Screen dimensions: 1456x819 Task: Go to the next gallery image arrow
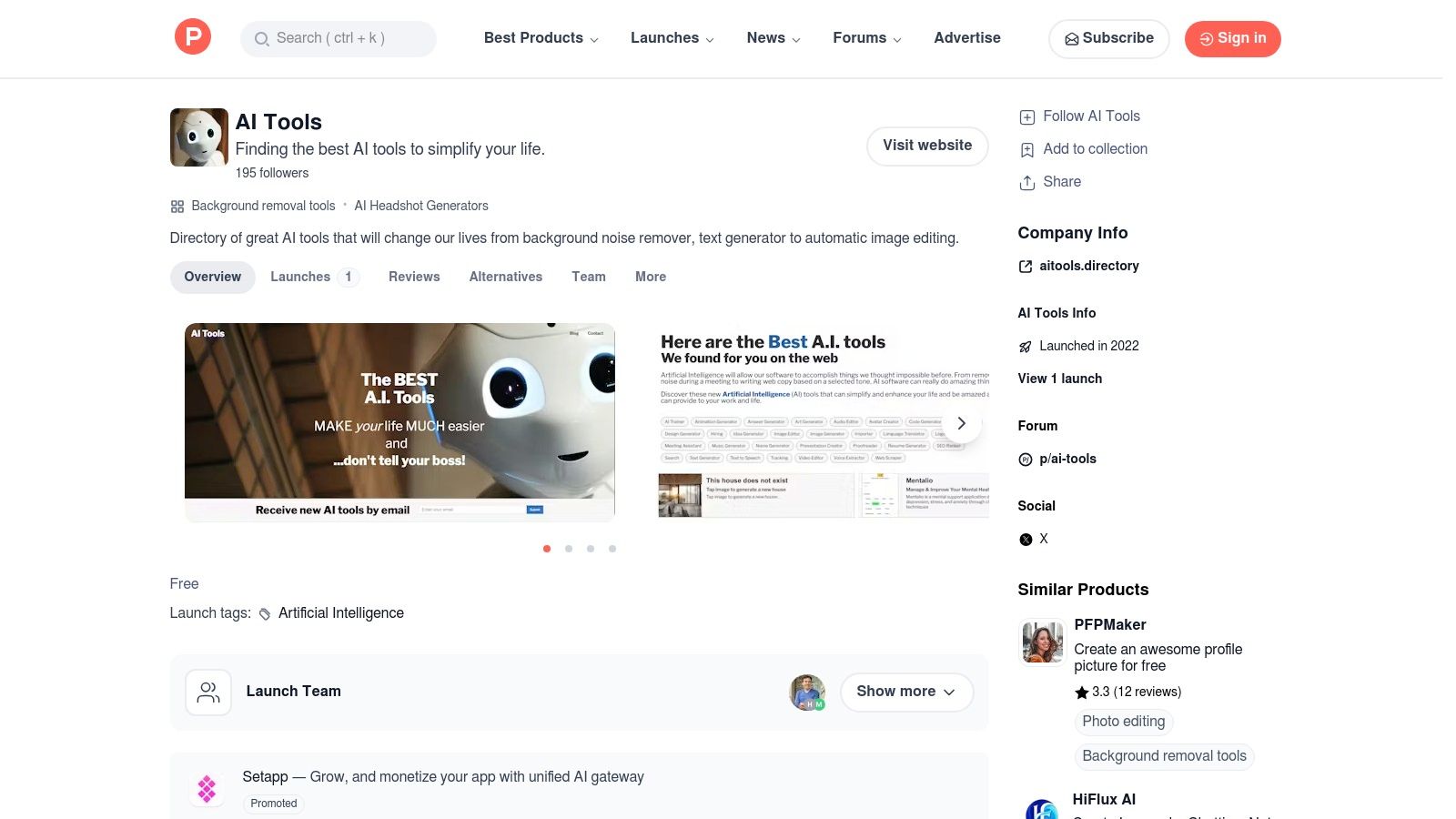click(961, 423)
